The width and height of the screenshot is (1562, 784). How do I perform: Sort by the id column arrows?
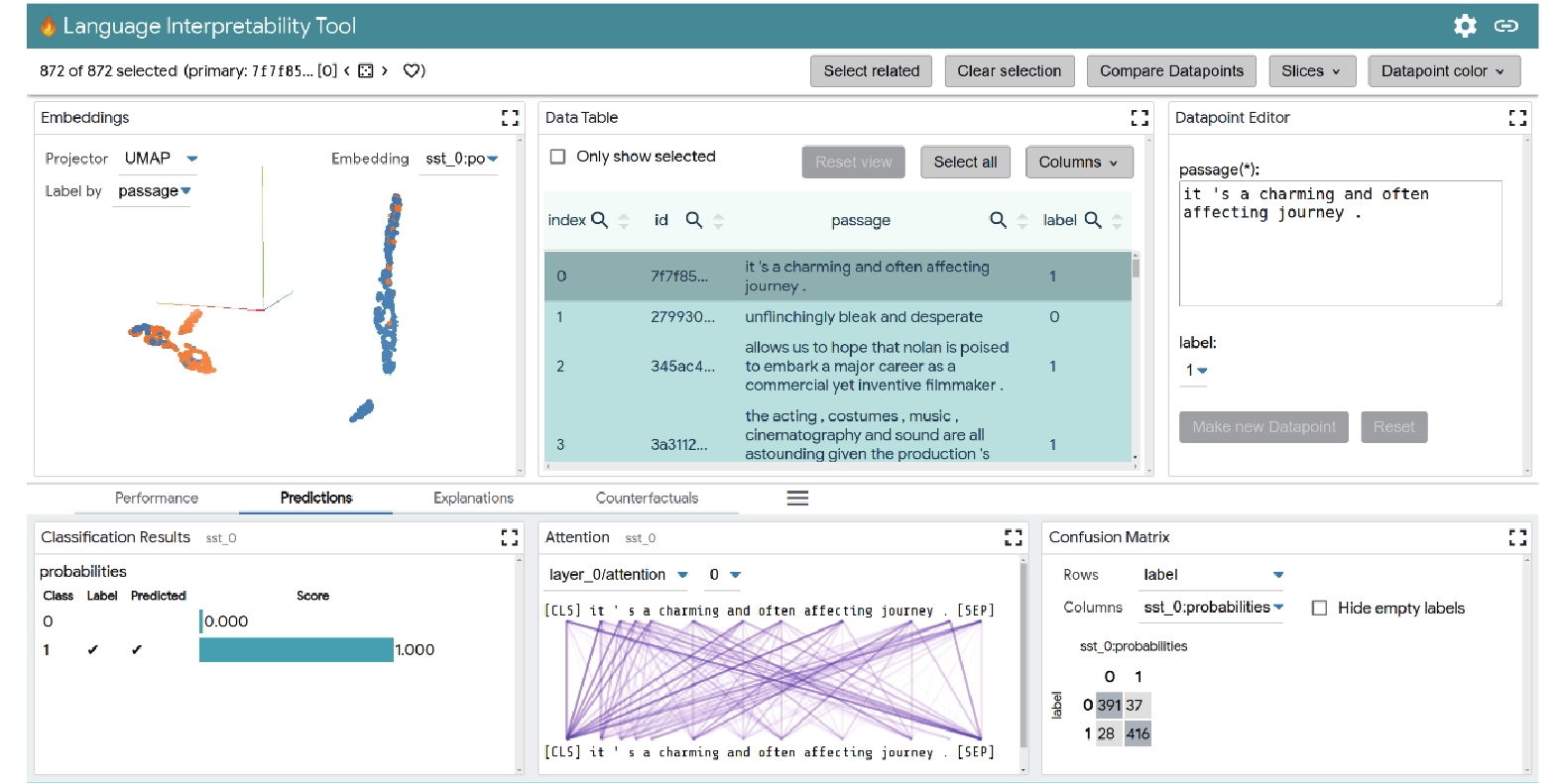(719, 221)
